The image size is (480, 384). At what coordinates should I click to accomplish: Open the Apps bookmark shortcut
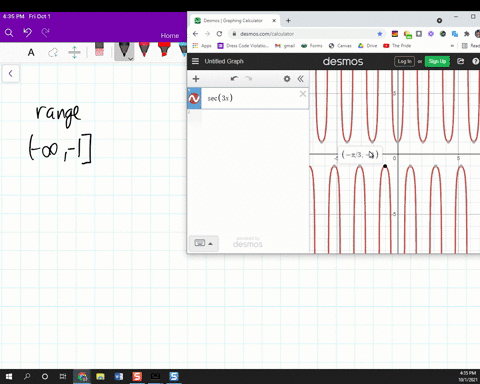(202, 46)
